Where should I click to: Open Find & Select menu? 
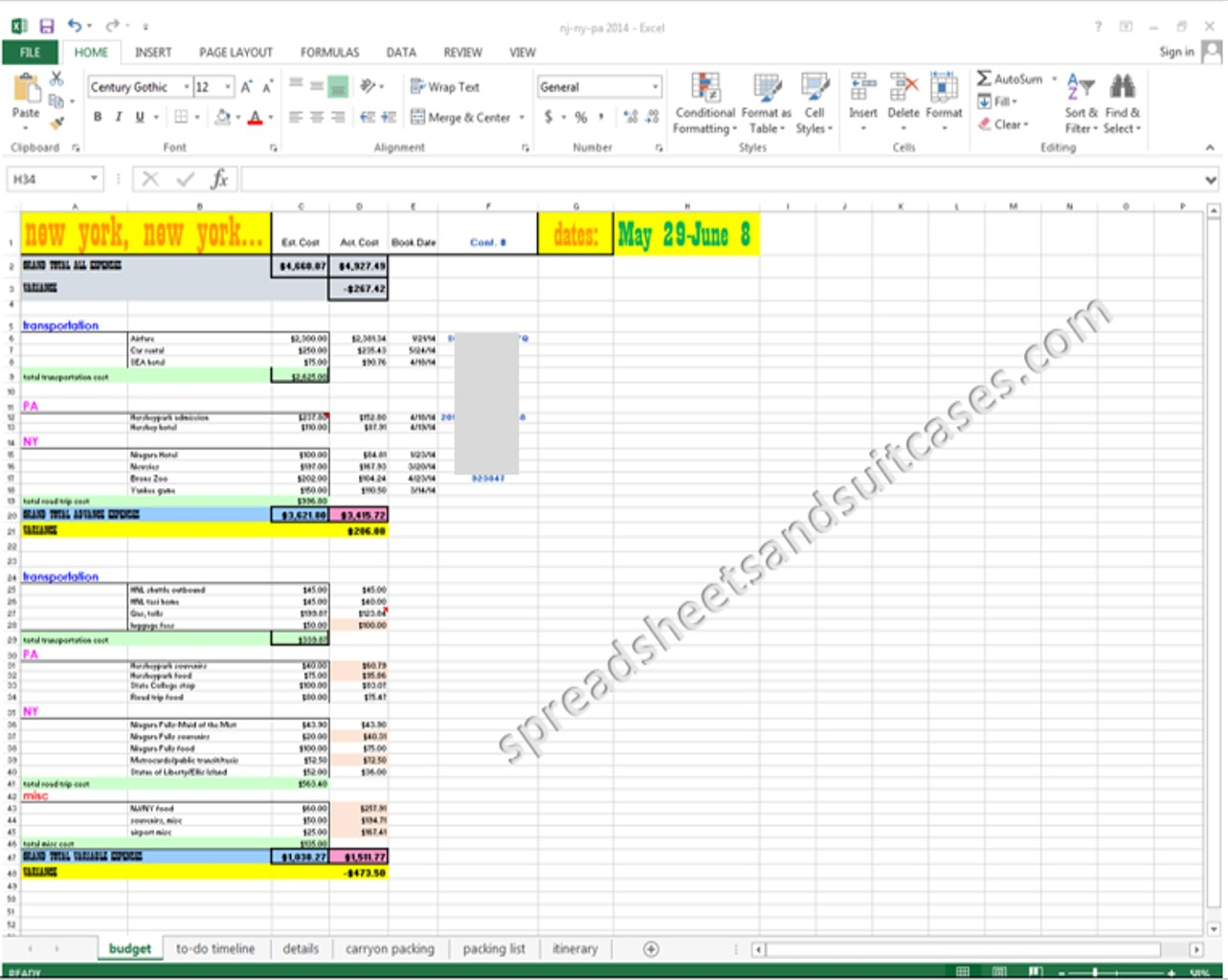(x=1123, y=102)
